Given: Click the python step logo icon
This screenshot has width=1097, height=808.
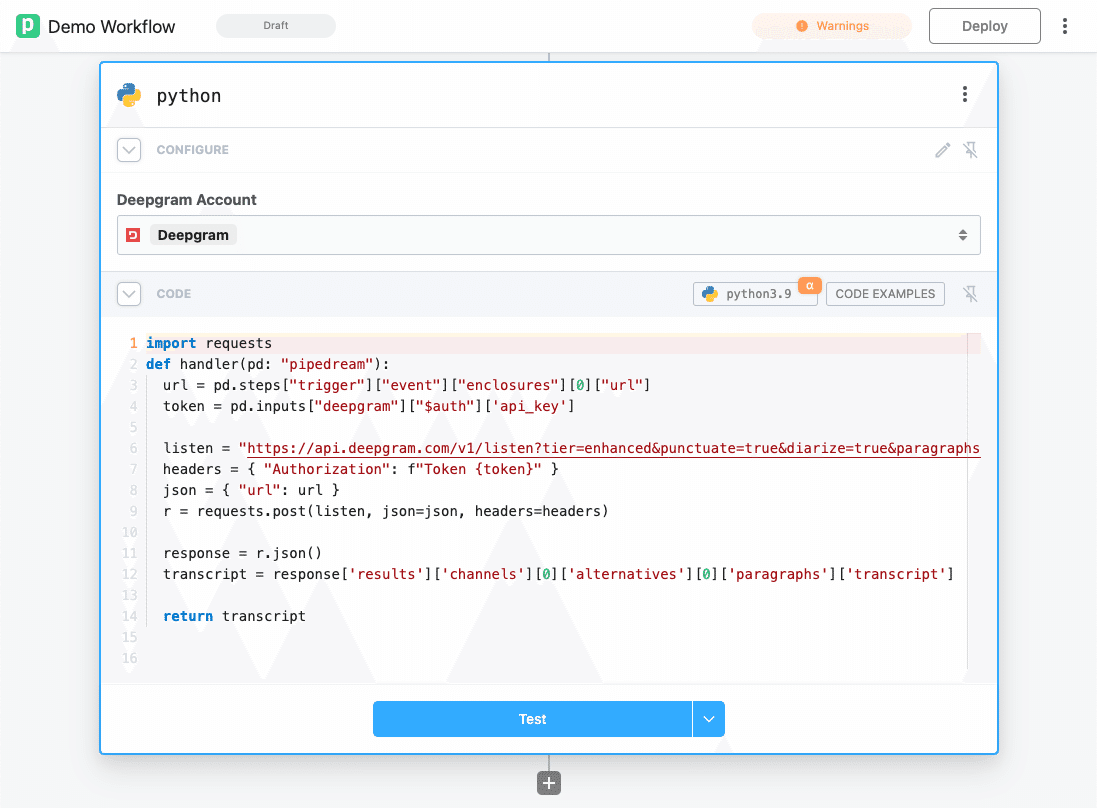Looking at the screenshot, I should (129, 95).
